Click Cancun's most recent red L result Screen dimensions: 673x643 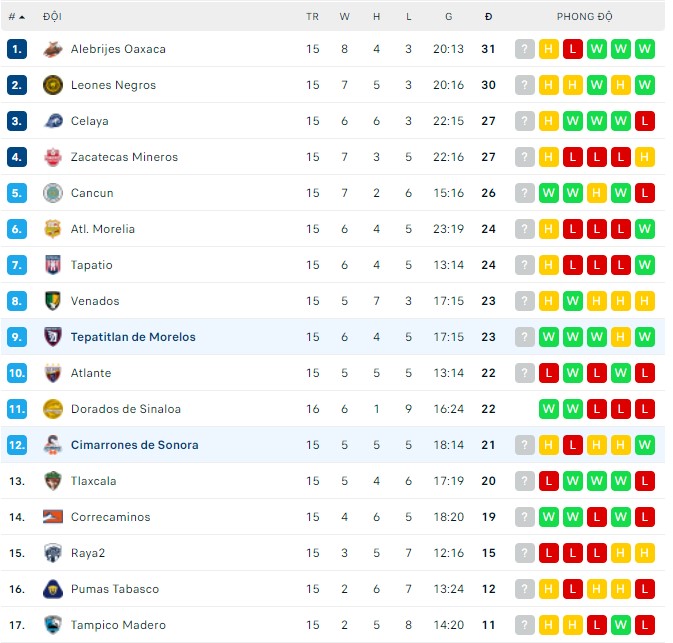645,193
